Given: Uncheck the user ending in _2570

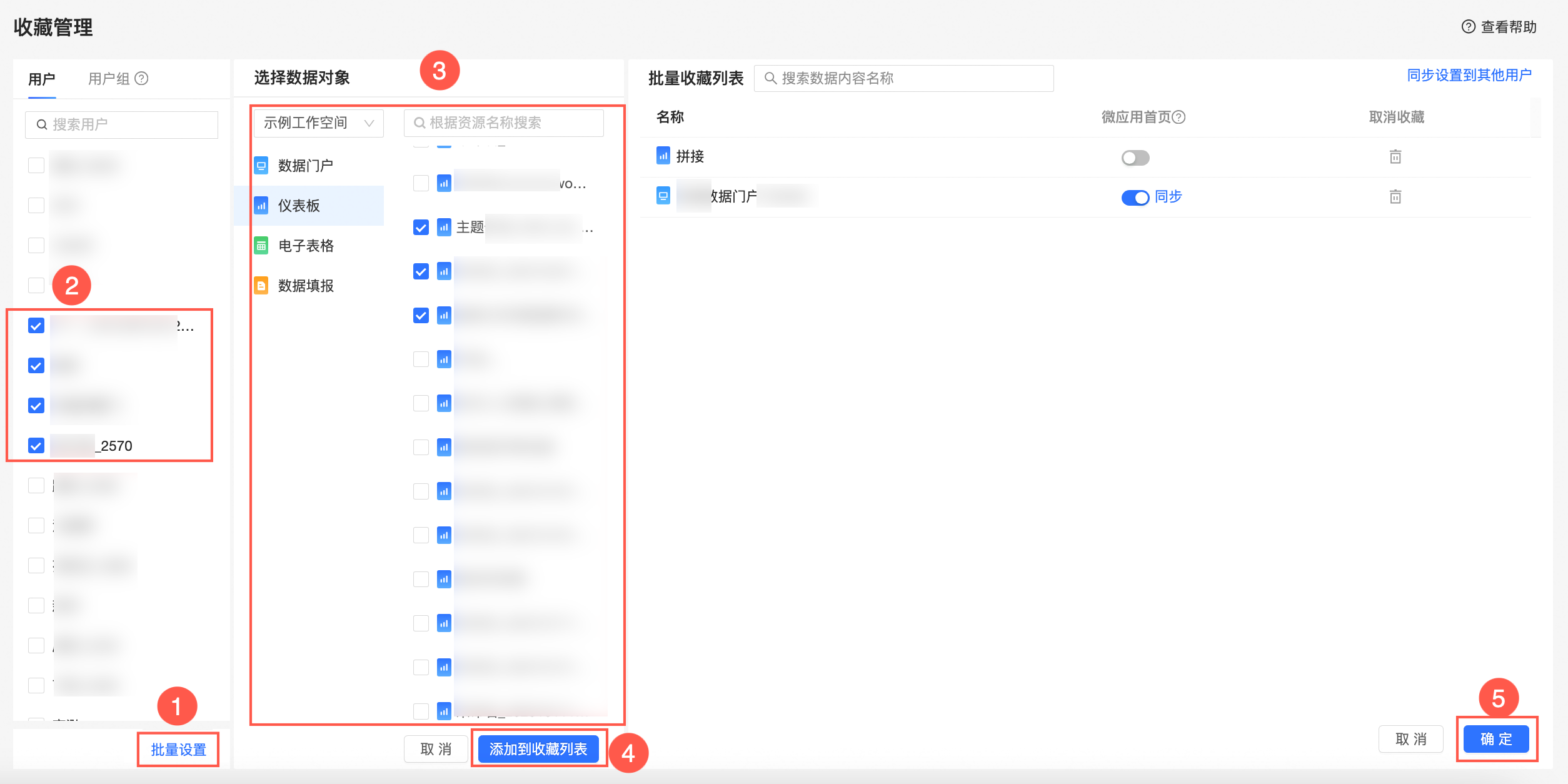Looking at the screenshot, I should [36, 446].
